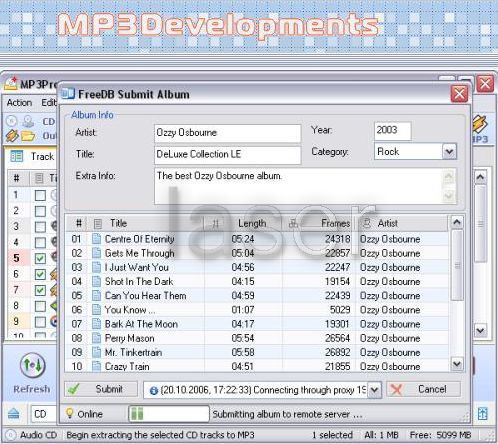Click the blue icon at bottom right corner
This screenshot has height=444, width=498.
point(482,414)
